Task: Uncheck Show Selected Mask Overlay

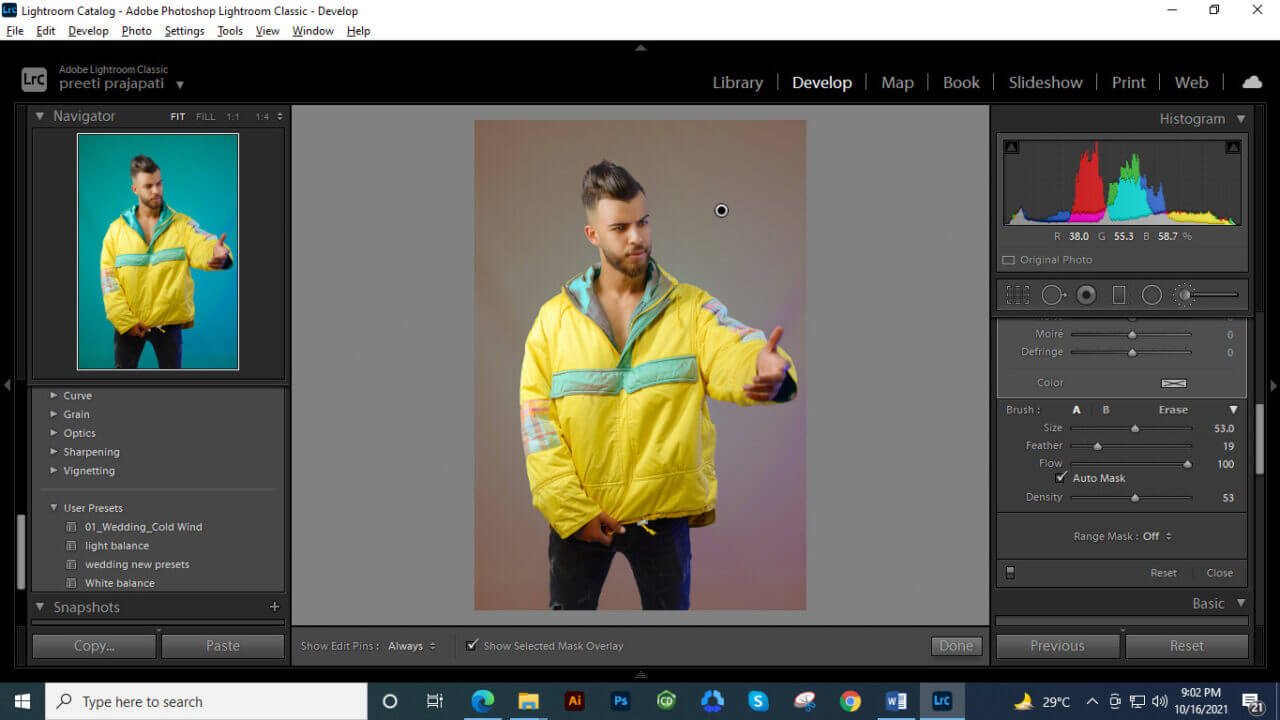Action: (472, 645)
